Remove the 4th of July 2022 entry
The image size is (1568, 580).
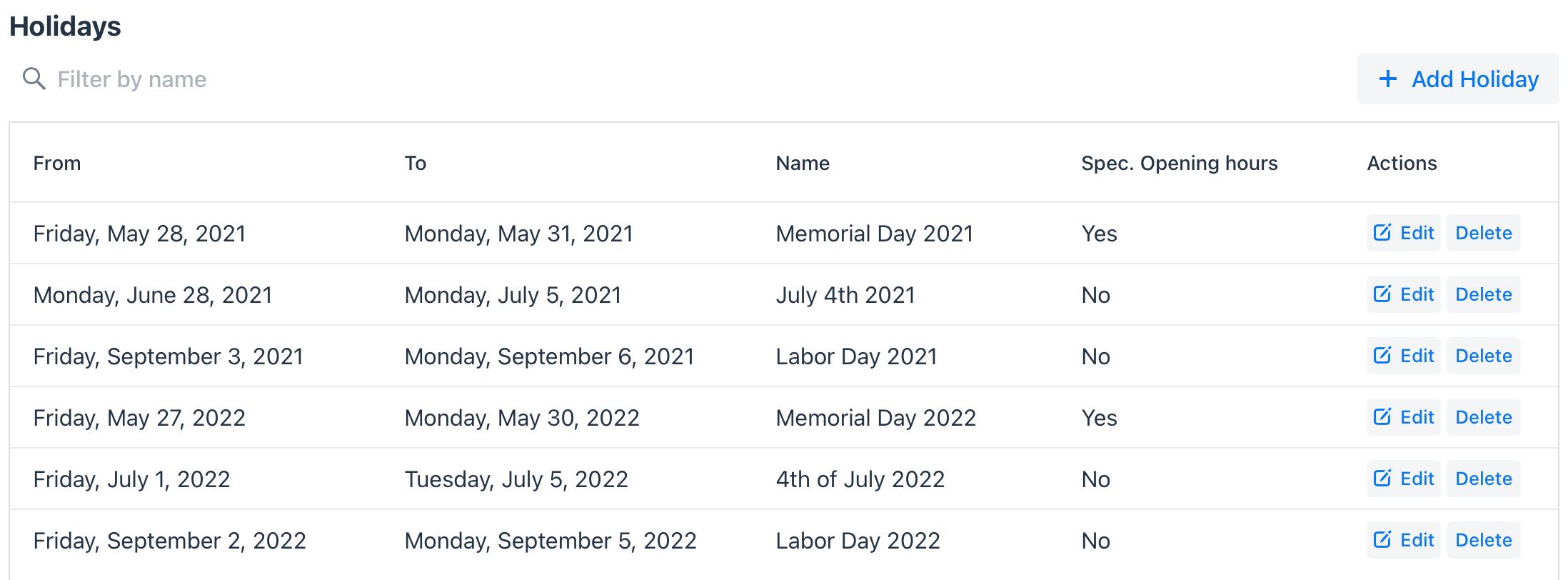[1483, 479]
